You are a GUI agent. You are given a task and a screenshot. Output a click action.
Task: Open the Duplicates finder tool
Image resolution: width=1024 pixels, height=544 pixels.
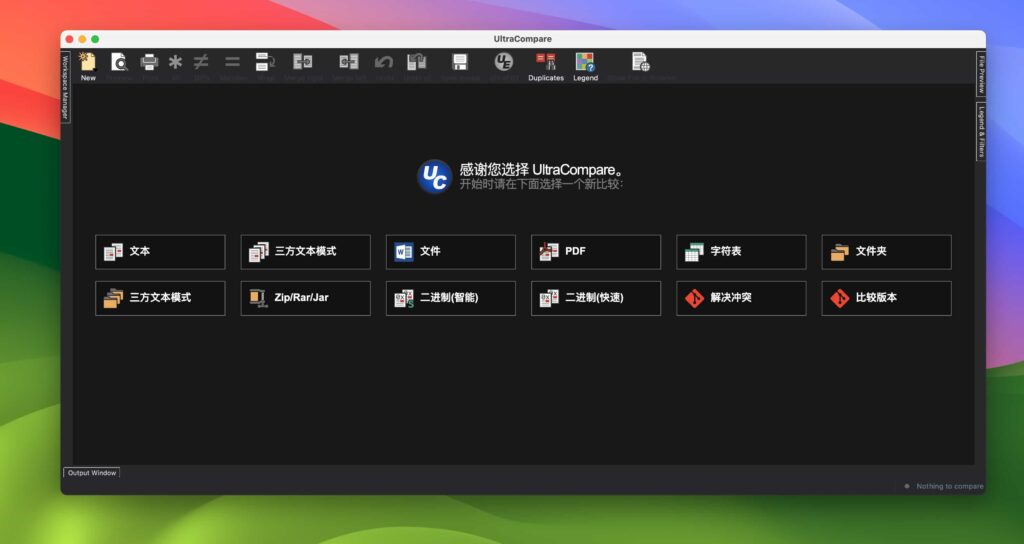[546, 66]
